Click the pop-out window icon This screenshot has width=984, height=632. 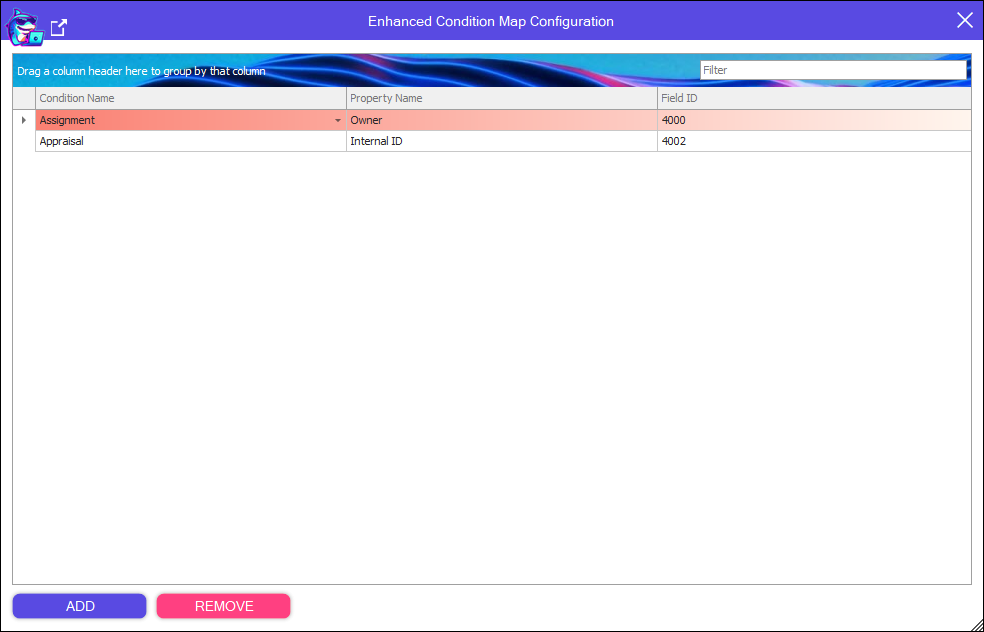(59, 28)
